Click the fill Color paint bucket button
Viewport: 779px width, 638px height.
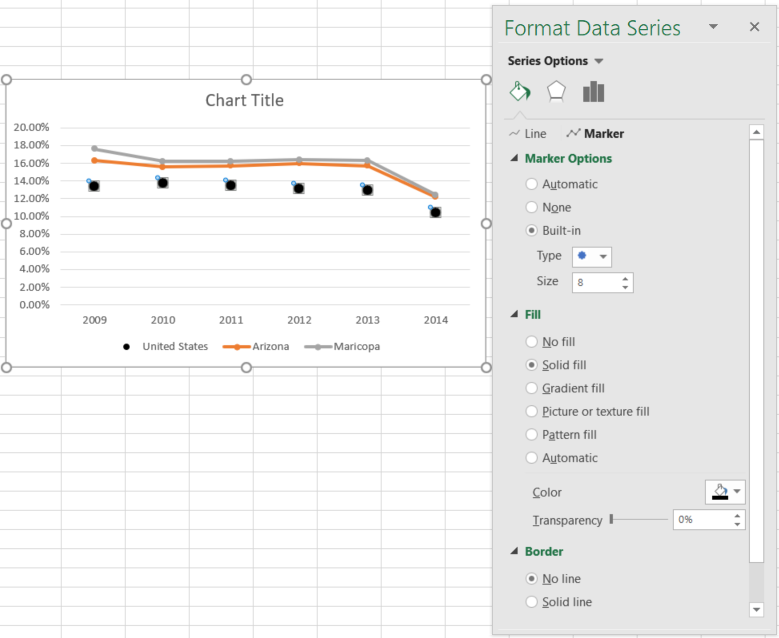720,492
